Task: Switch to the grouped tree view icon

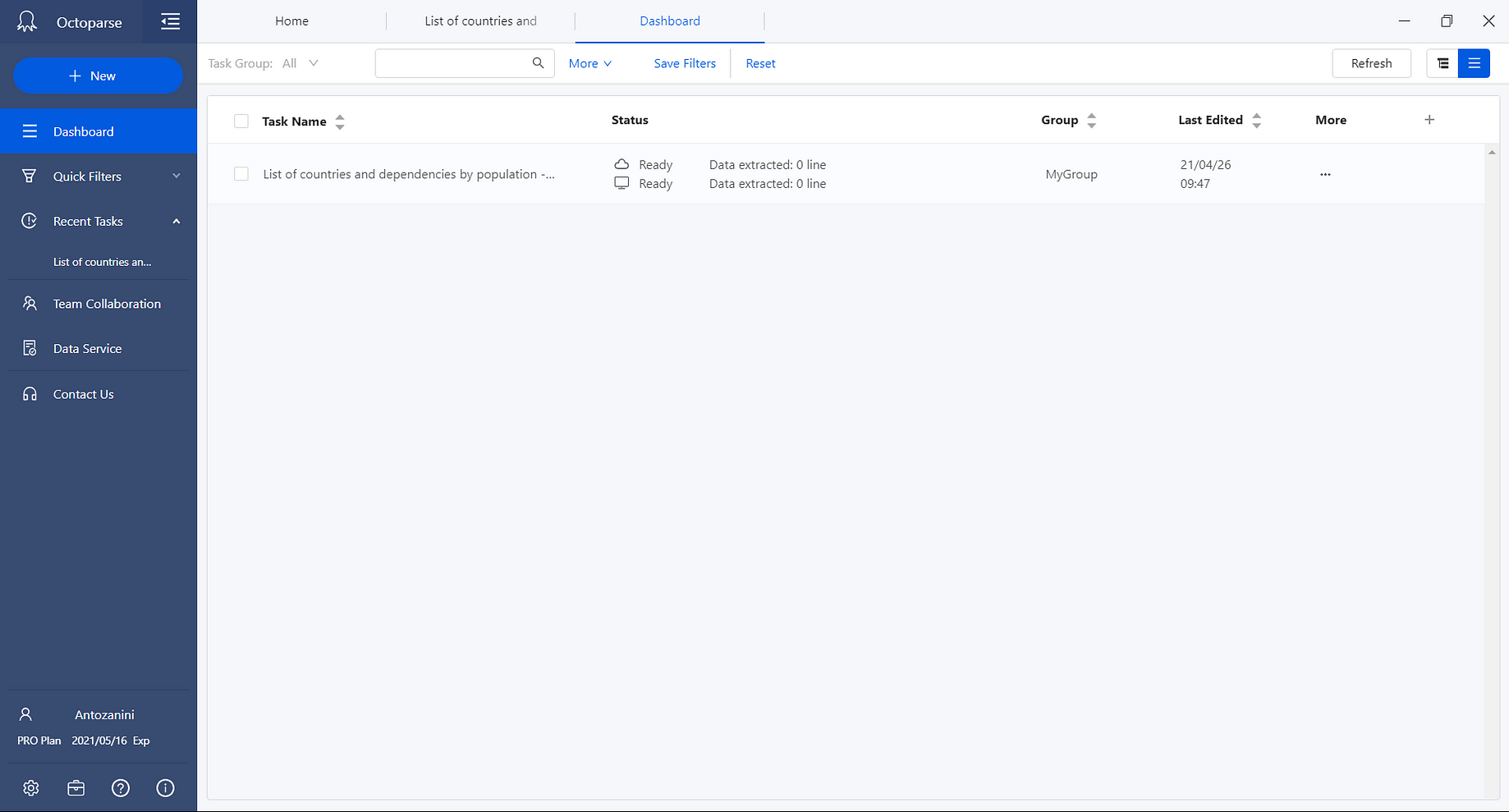Action: [1442, 63]
